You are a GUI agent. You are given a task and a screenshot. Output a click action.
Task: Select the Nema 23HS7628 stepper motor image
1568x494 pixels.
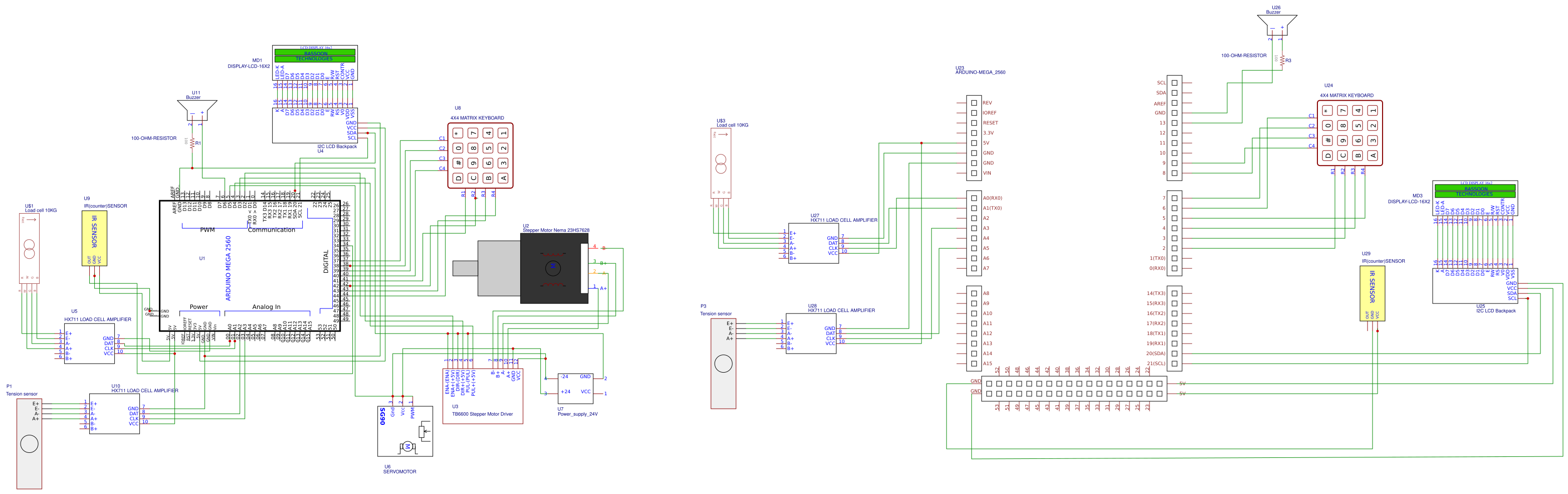pos(521,268)
